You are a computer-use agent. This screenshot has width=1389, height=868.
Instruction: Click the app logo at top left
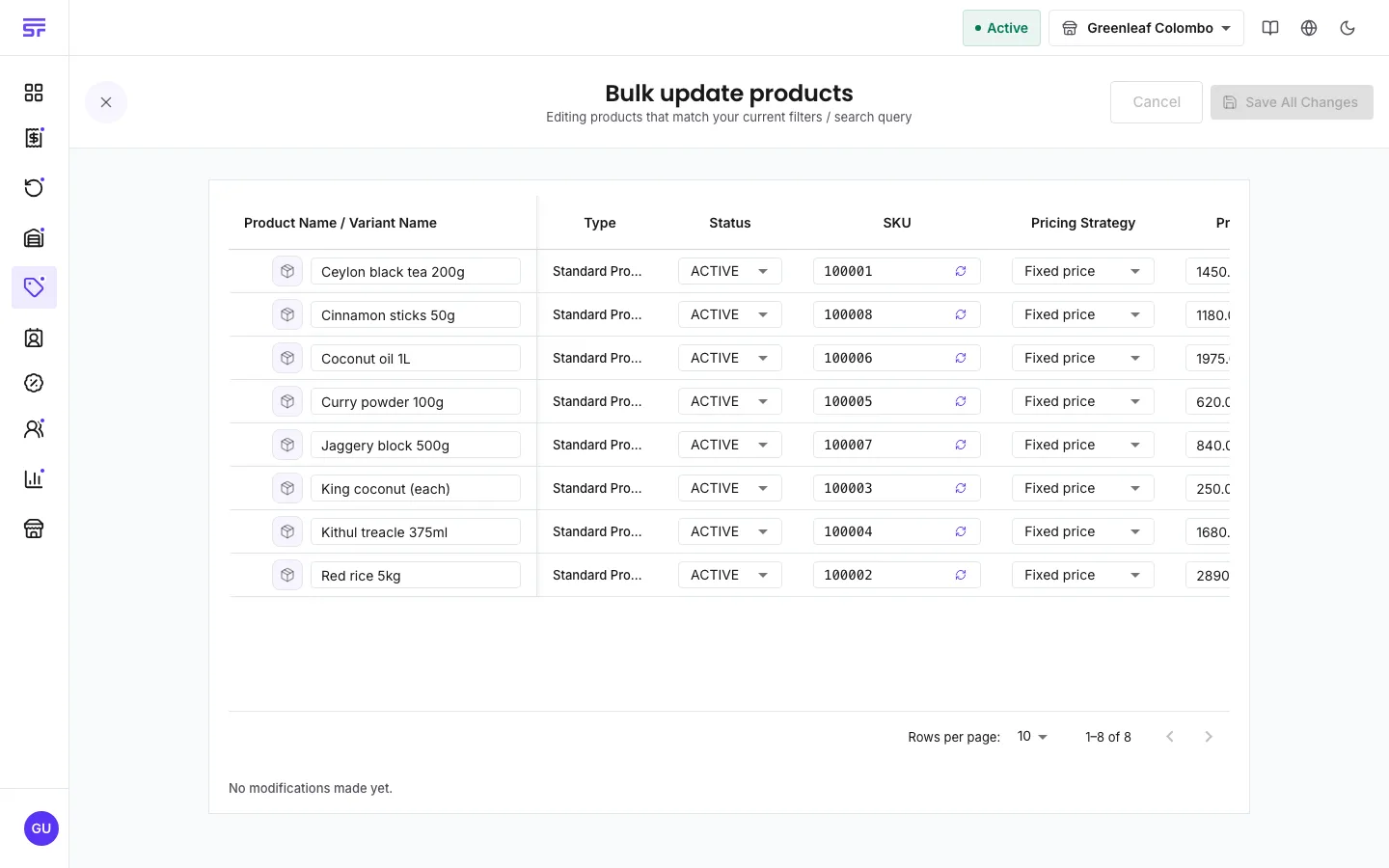[x=34, y=28]
